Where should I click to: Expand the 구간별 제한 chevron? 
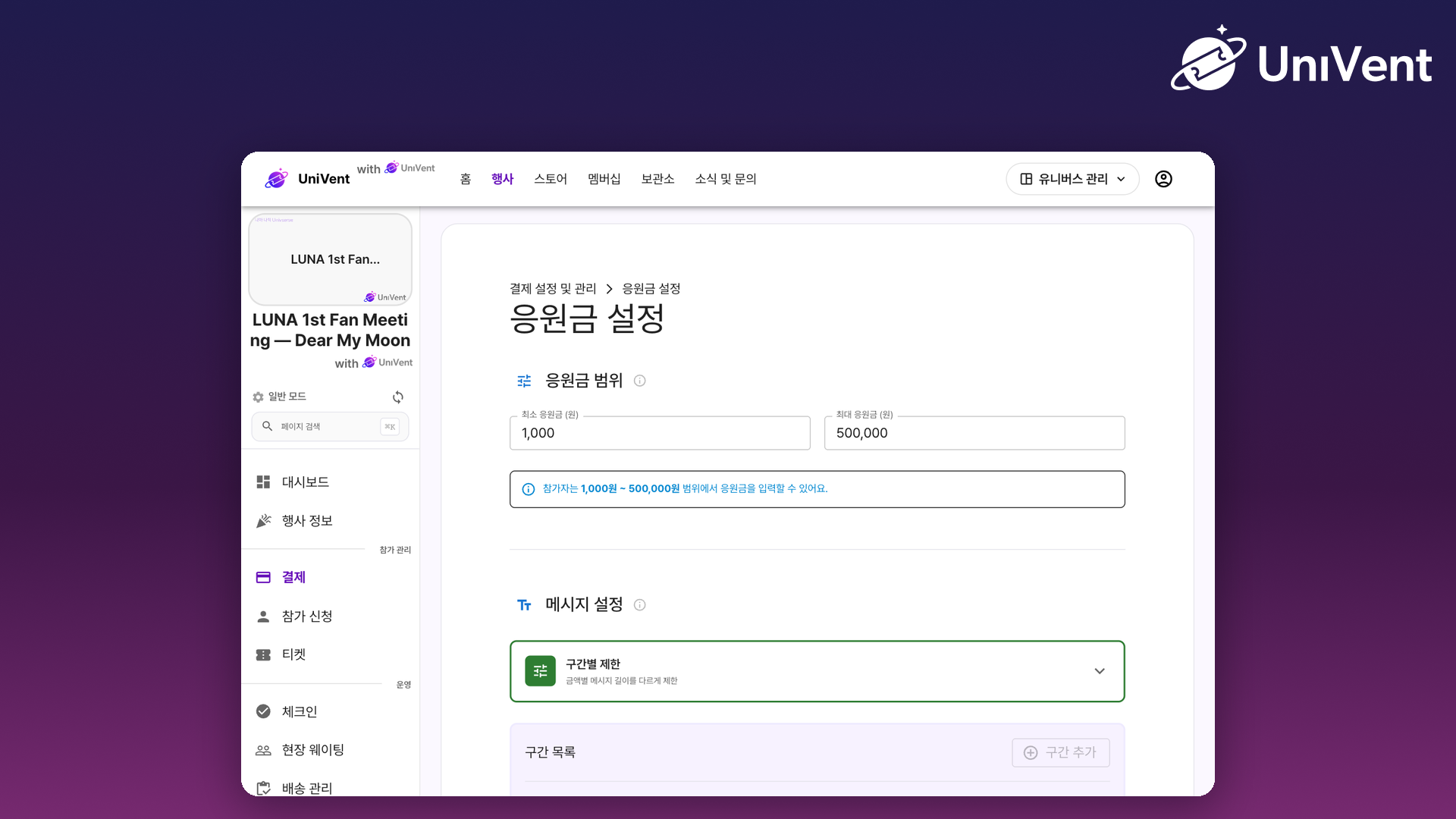point(1100,671)
